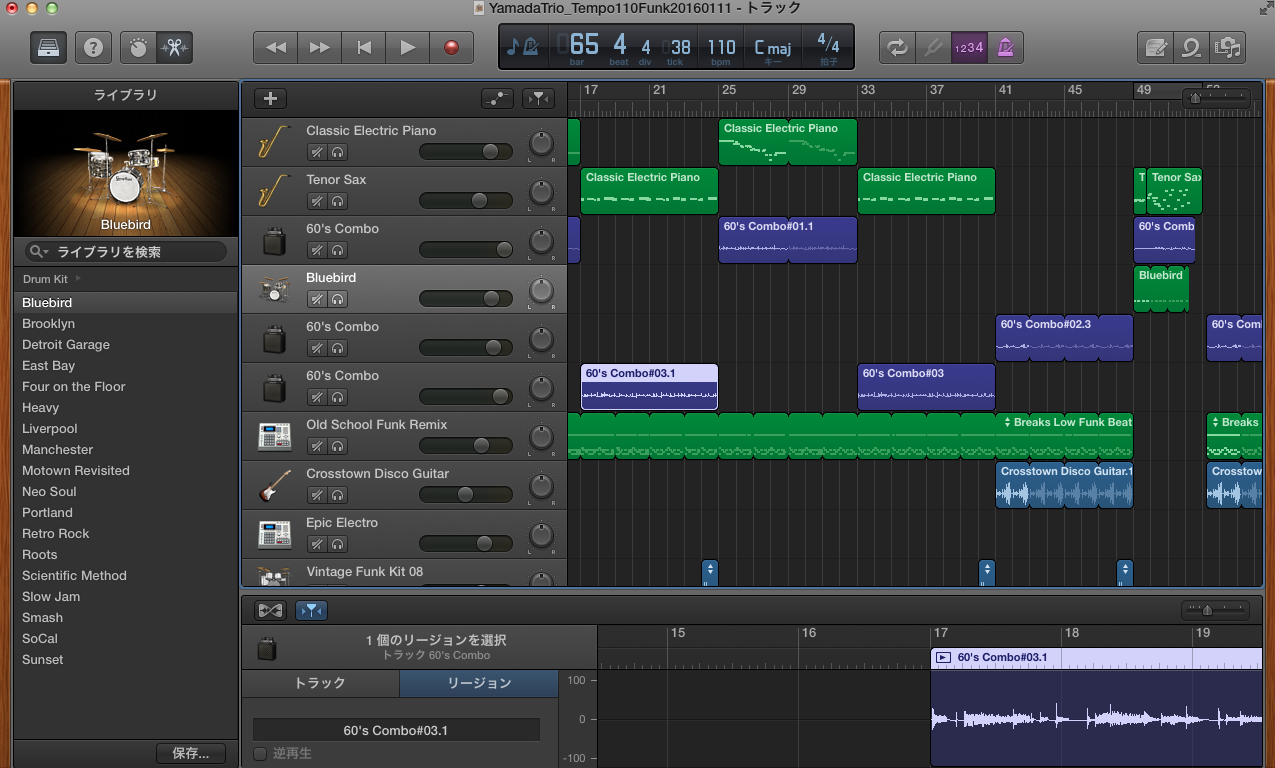This screenshot has height=768, width=1275.
Task: Enable the metronome click
Action: [x=1005, y=47]
